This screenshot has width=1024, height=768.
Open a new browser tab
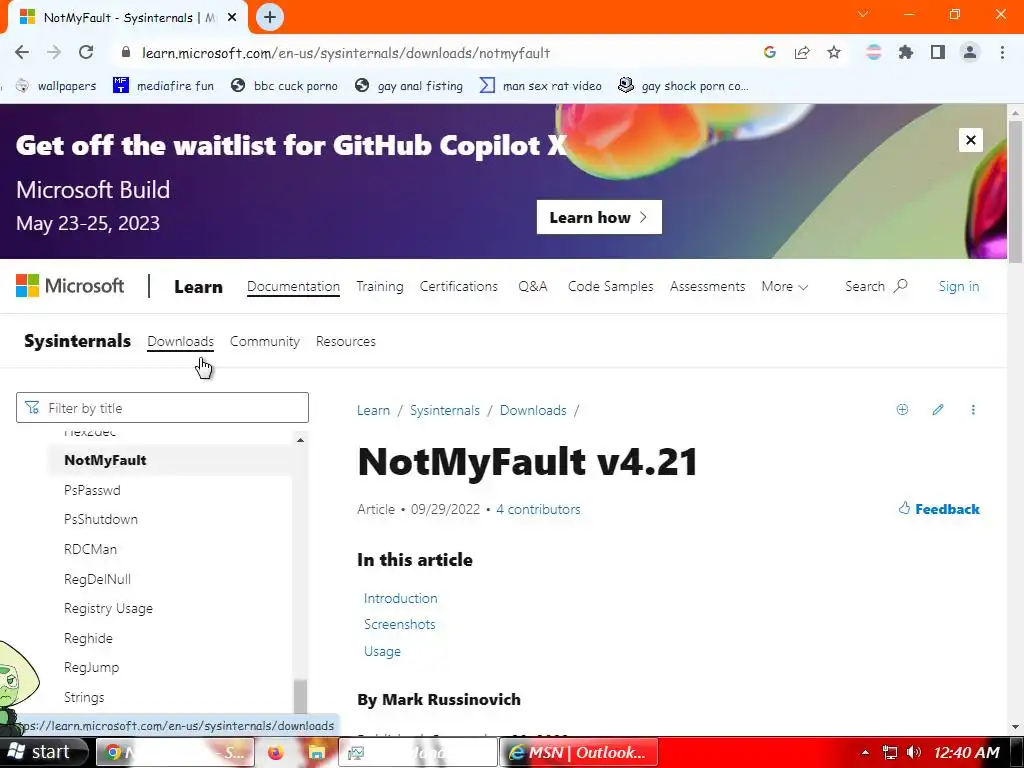click(x=270, y=17)
